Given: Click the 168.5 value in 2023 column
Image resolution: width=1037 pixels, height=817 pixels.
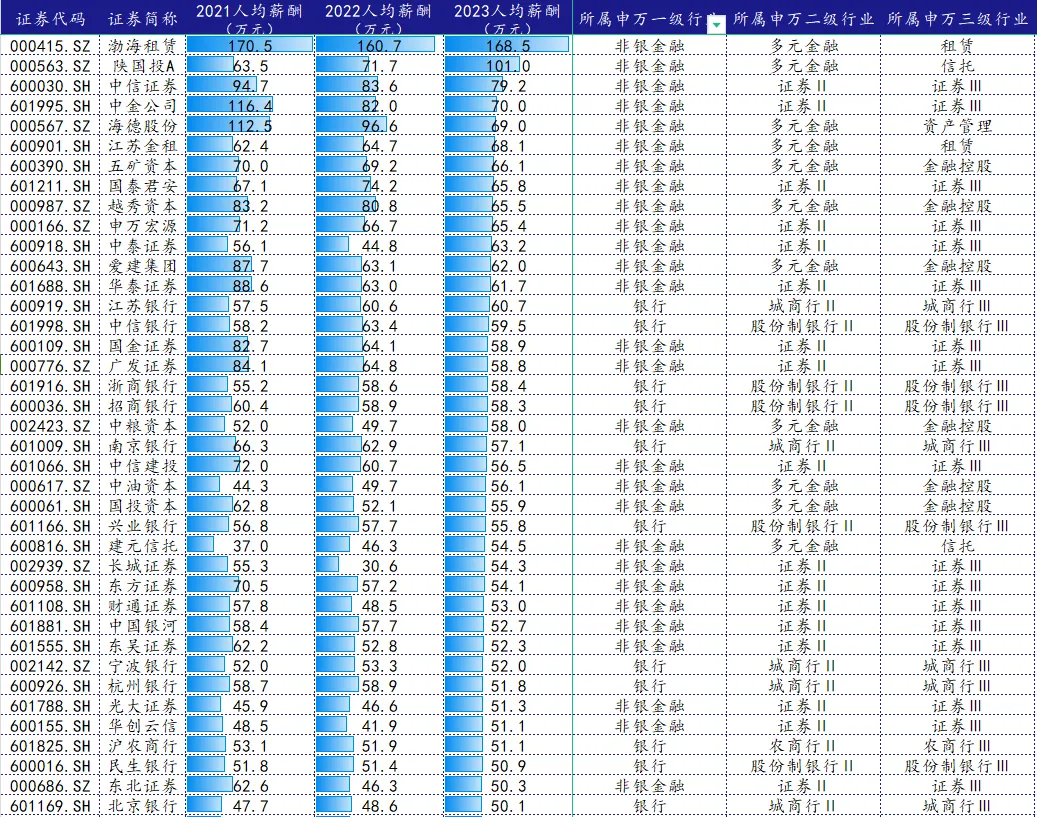Looking at the screenshot, I should pyautogui.click(x=507, y=46).
